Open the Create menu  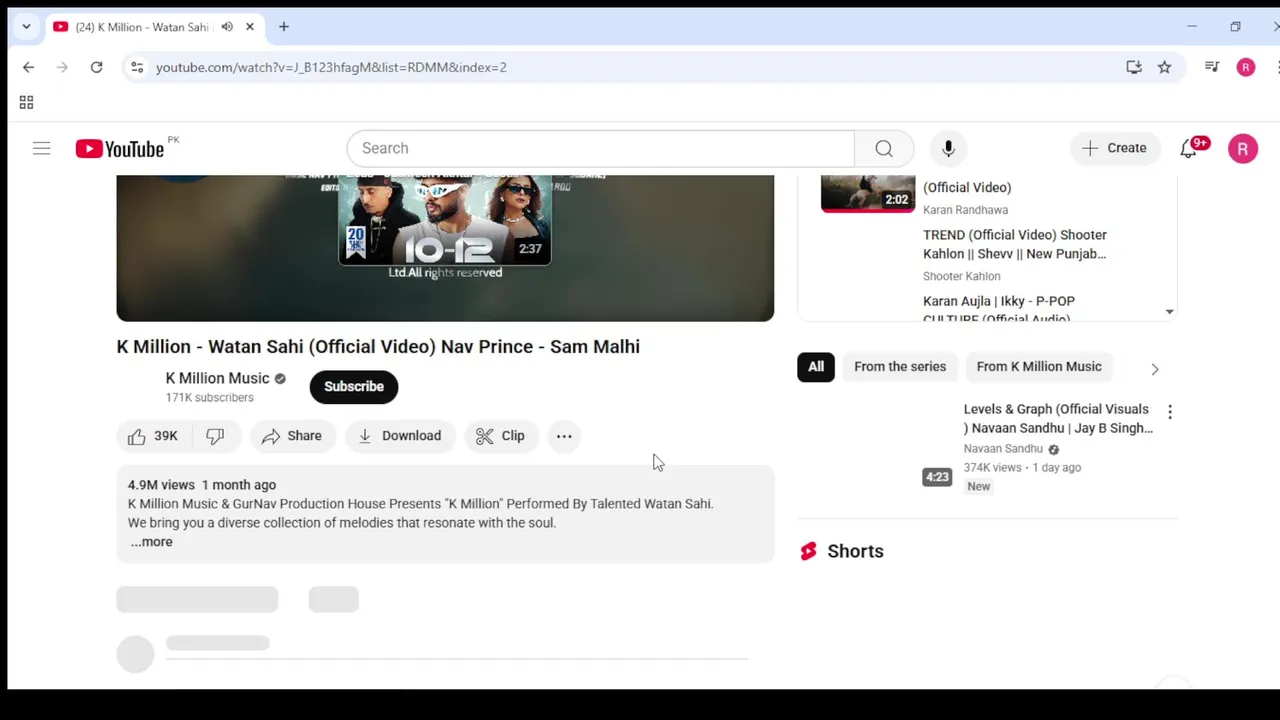tap(1115, 148)
